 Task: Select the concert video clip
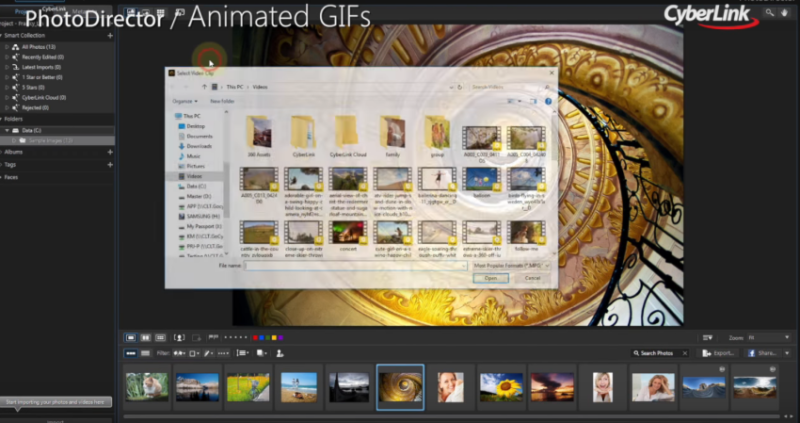(x=348, y=236)
